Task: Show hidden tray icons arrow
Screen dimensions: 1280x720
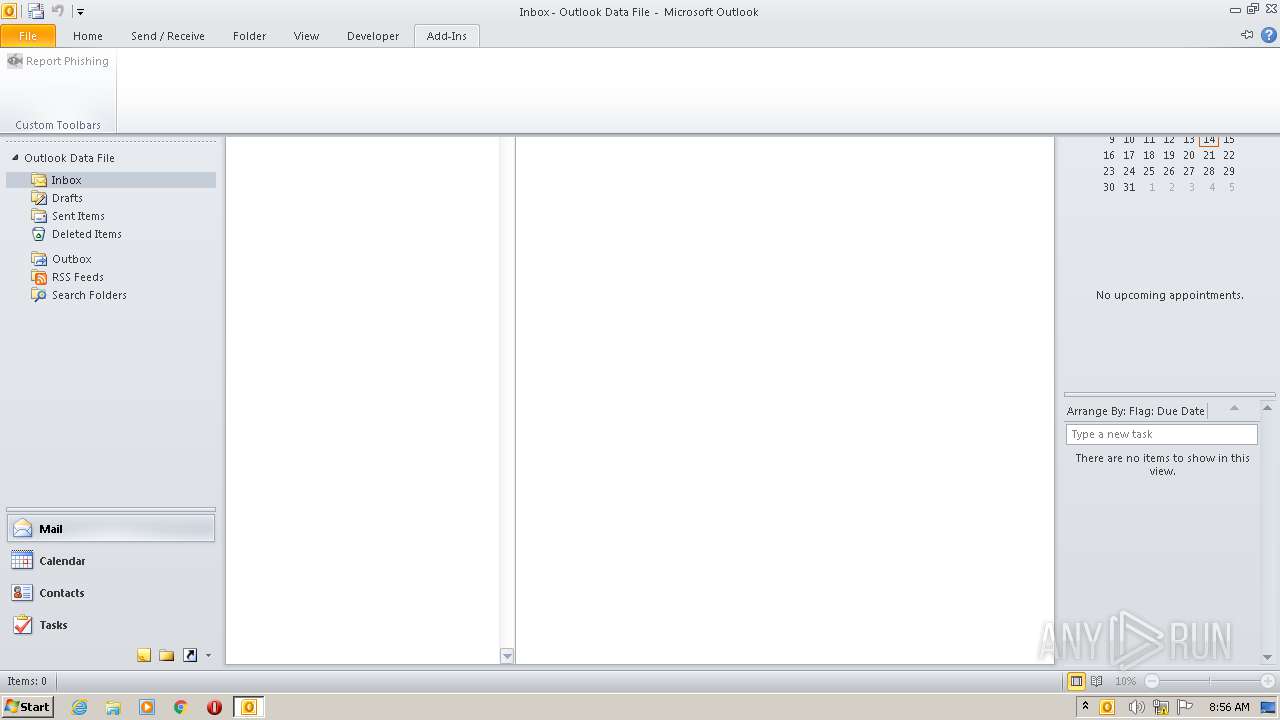Action: [x=1085, y=707]
